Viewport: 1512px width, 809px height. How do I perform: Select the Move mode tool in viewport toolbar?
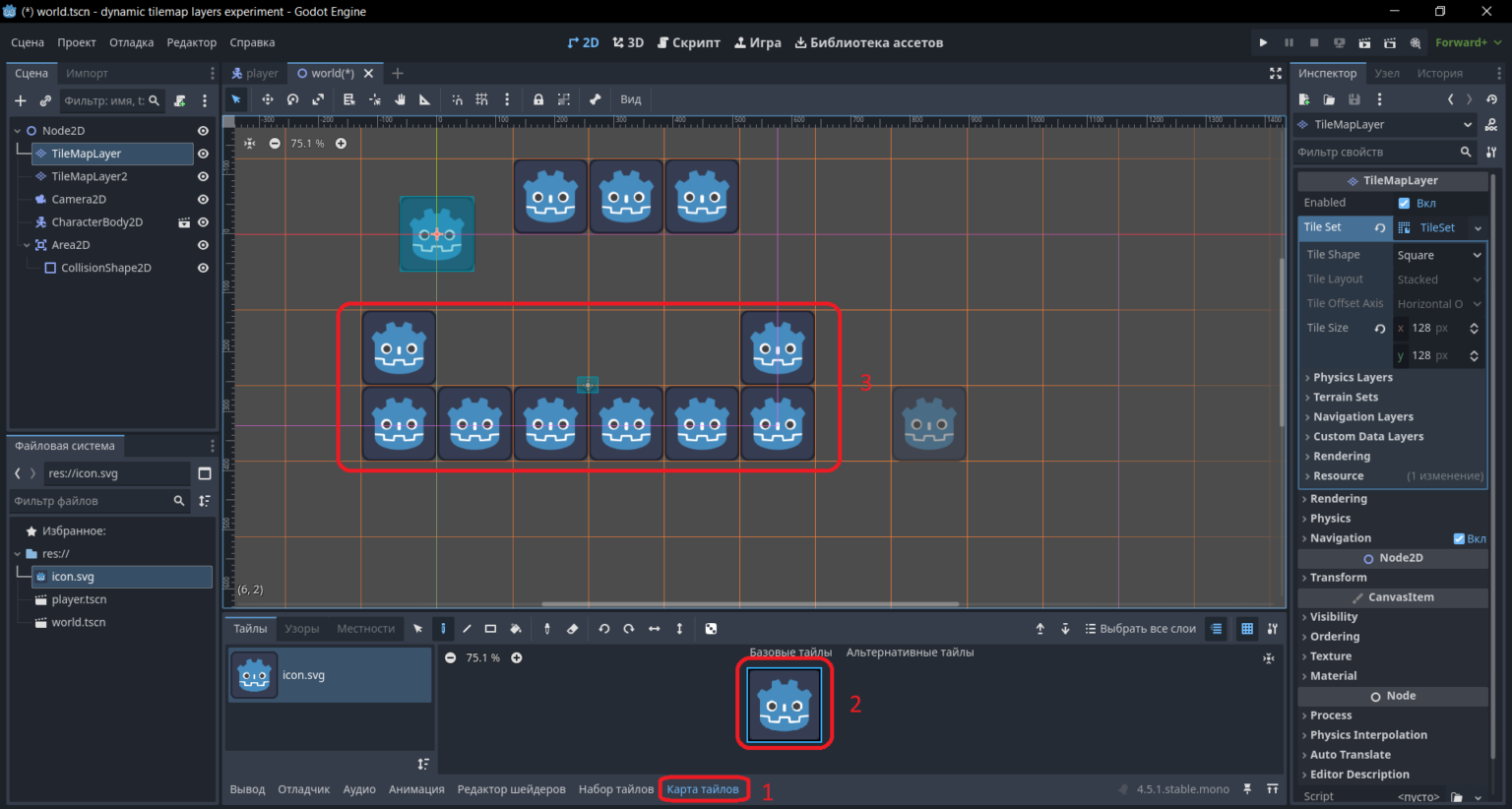point(267,99)
